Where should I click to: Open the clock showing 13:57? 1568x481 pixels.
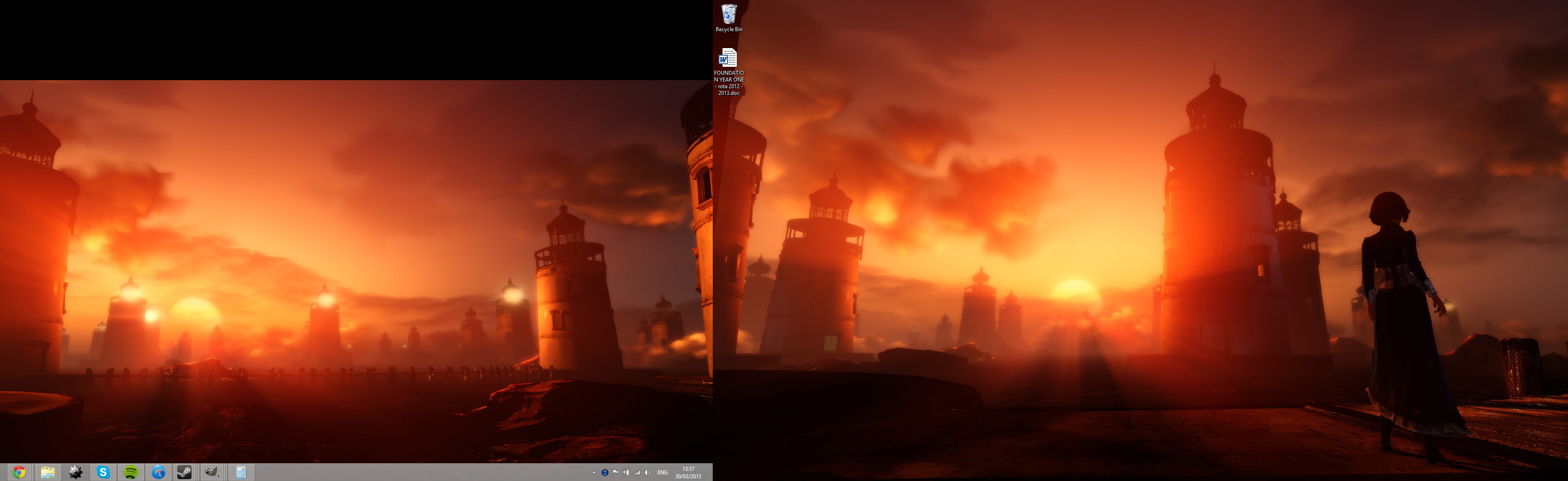click(688, 473)
